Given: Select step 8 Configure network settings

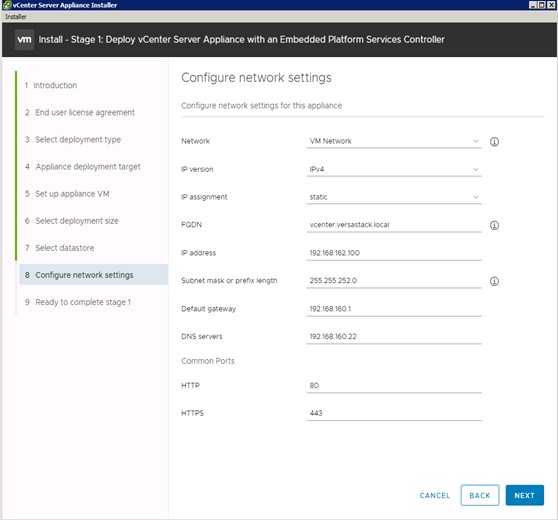Looking at the screenshot, I should click(94, 275).
